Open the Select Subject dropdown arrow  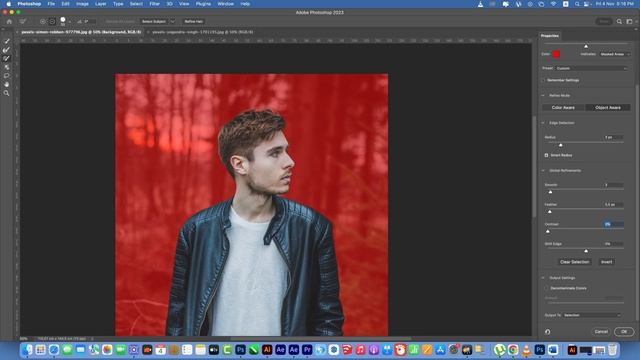(173, 21)
